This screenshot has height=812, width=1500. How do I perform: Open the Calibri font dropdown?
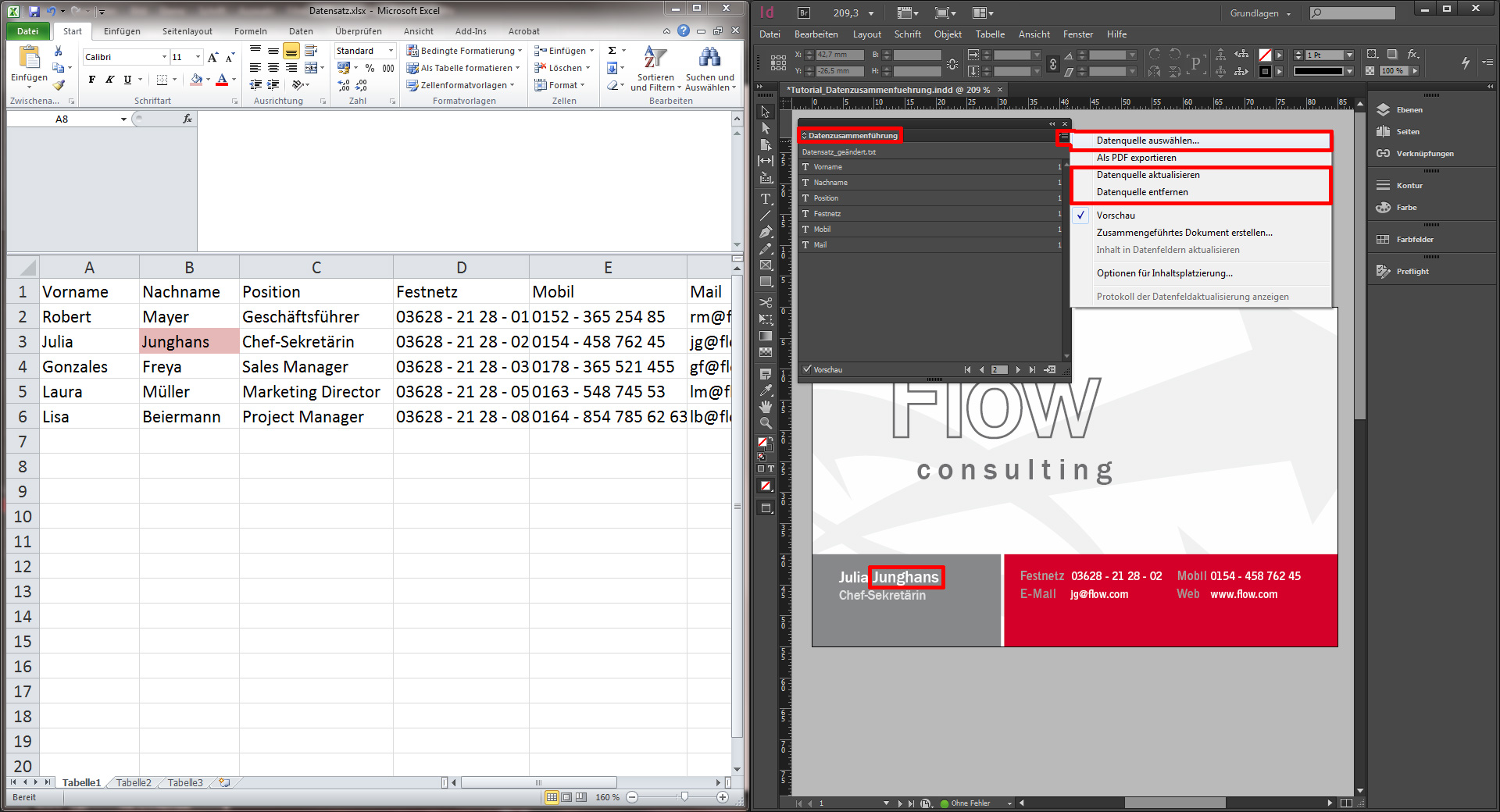pyautogui.click(x=164, y=56)
